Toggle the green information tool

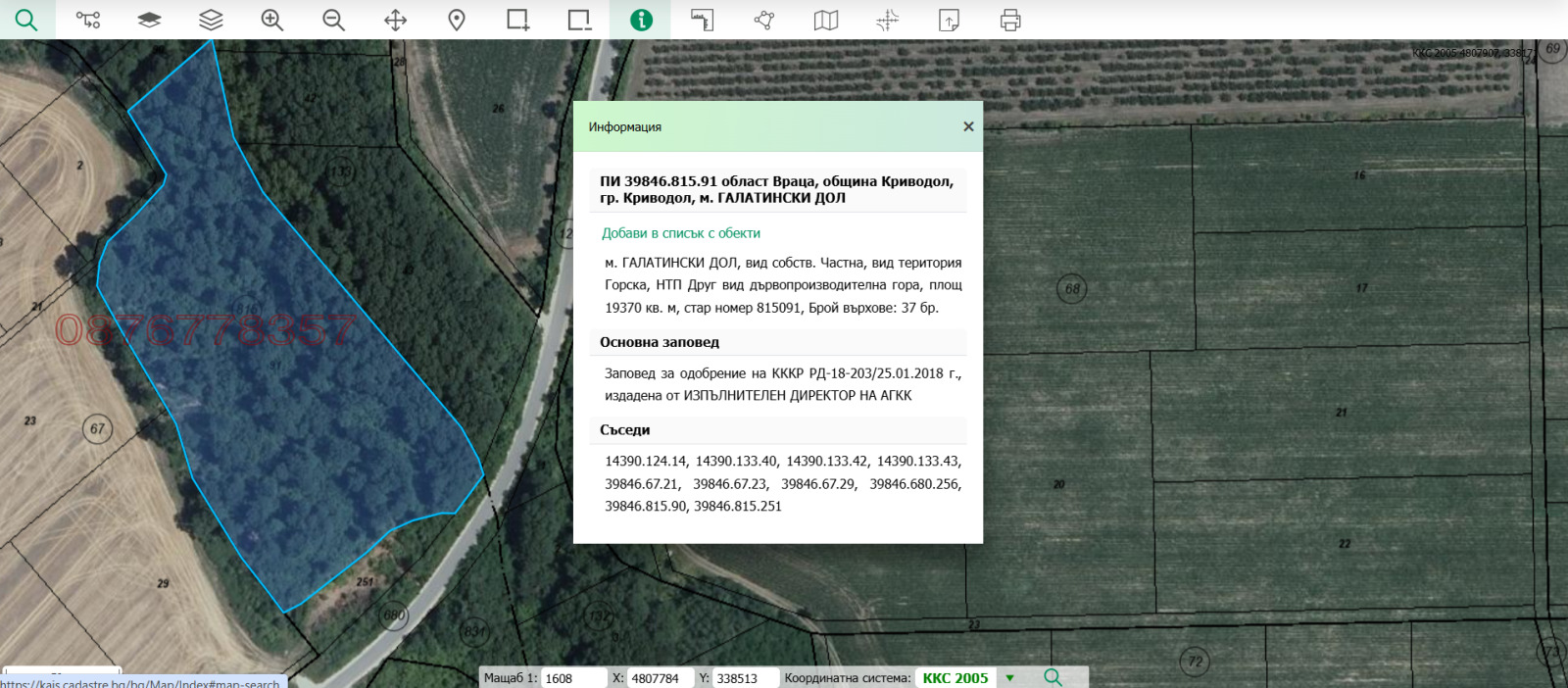pos(641,20)
